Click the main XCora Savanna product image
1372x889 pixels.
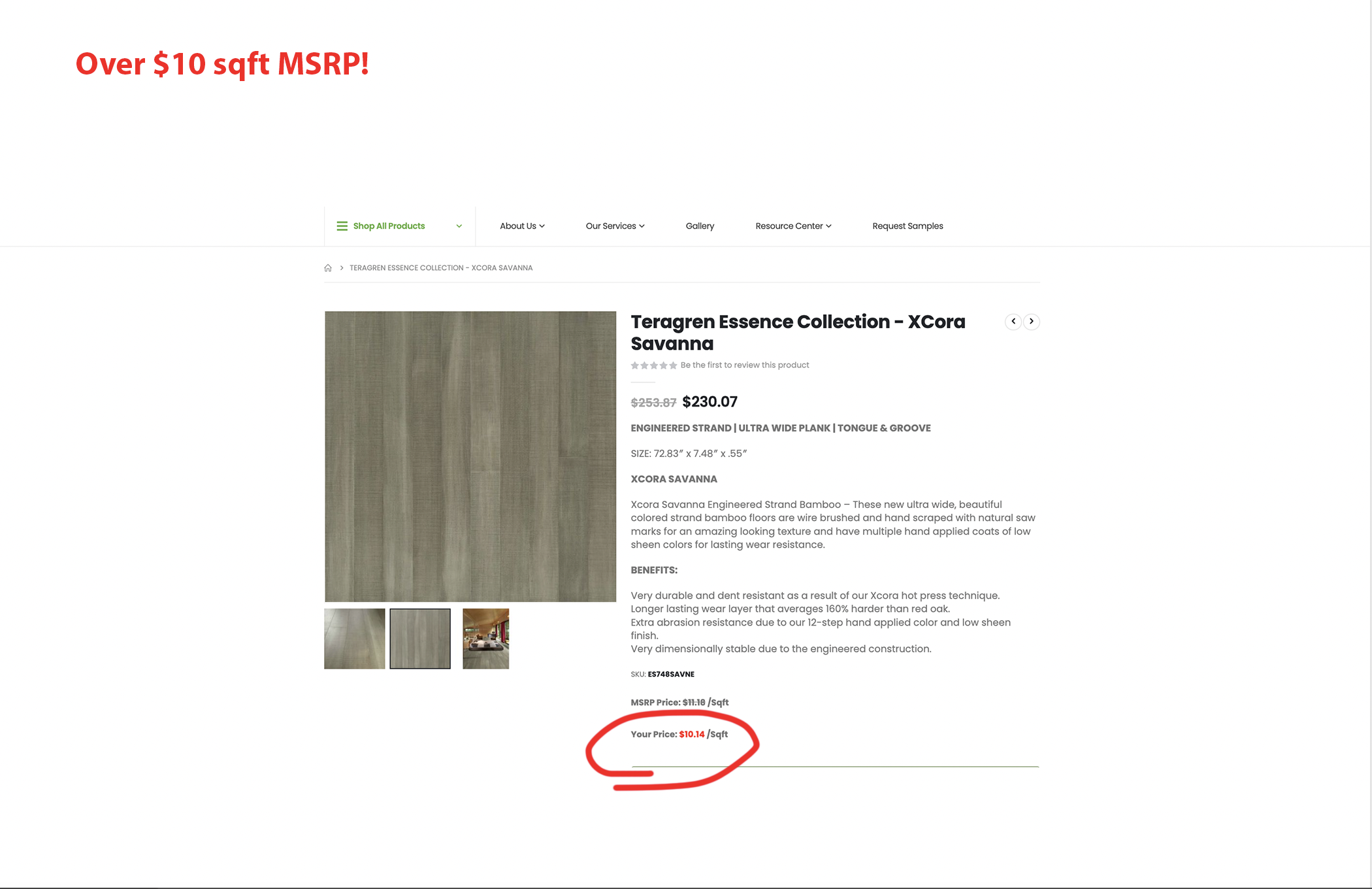(470, 456)
